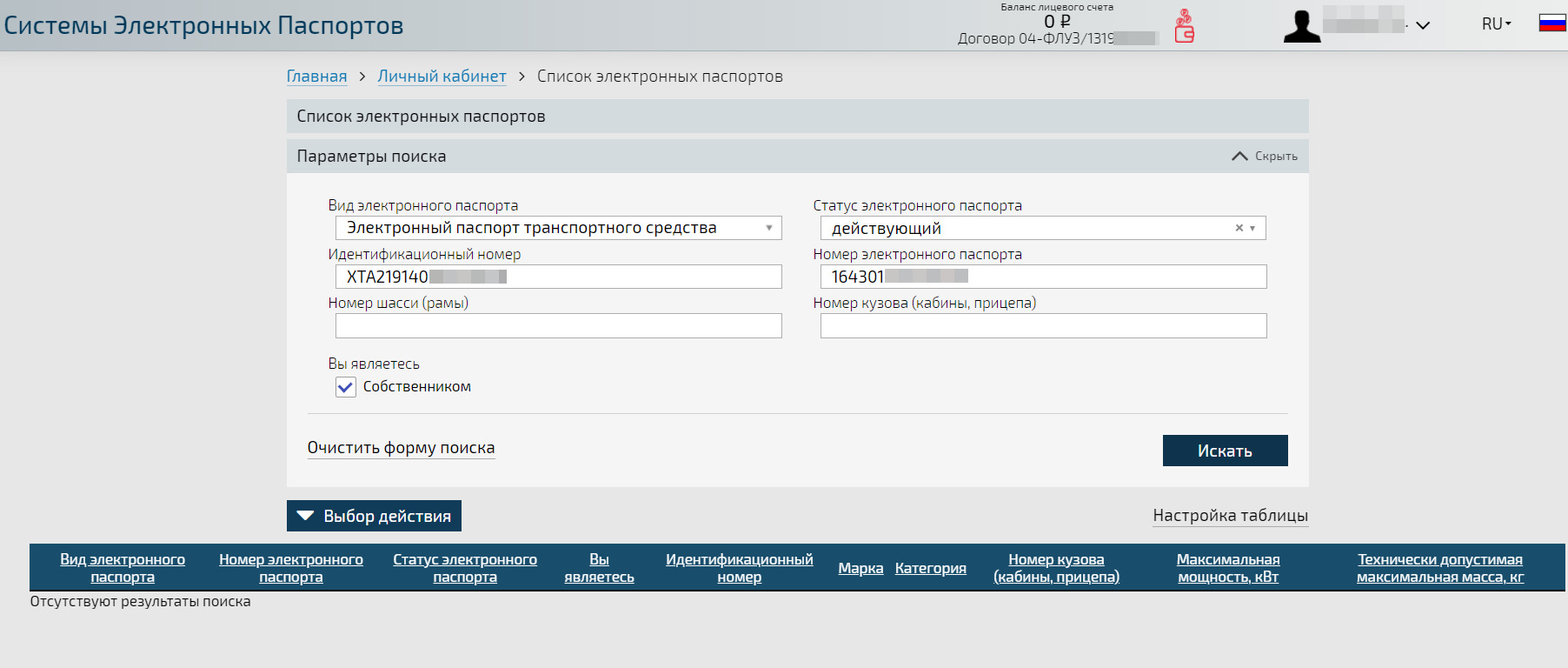Click the Идентификационный номер input field

tap(558, 277)
